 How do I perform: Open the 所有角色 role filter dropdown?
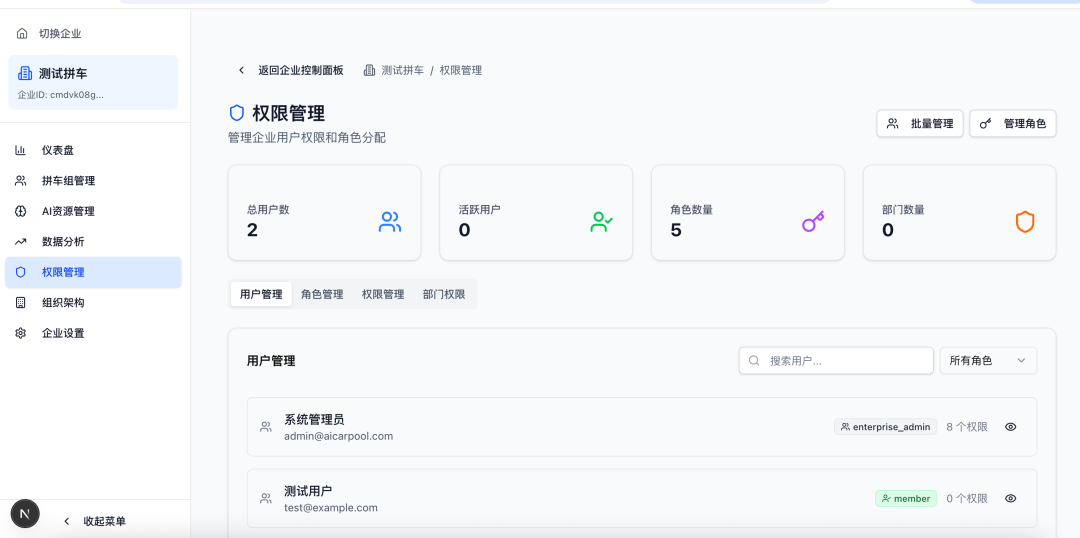[988, 360]
